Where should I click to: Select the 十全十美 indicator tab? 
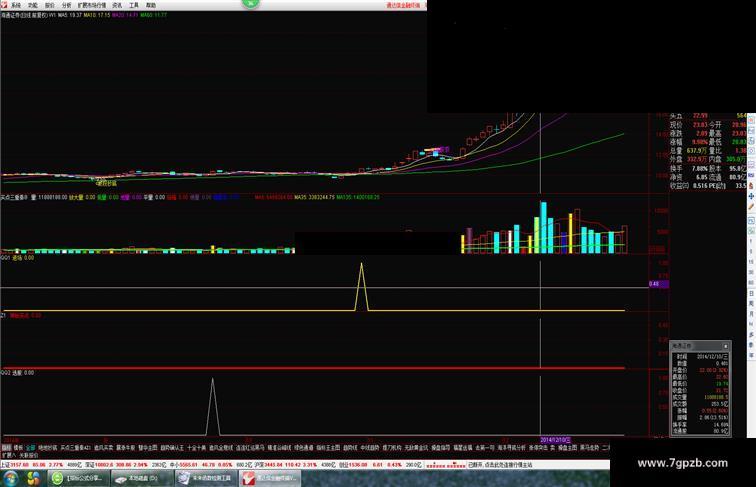[196, 448]
